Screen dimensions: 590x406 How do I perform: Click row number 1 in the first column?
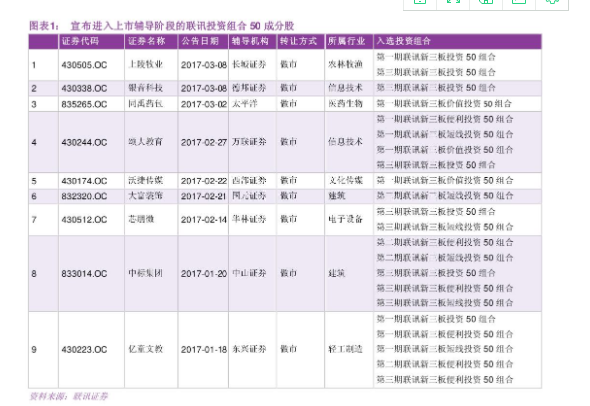tap(34, 65)
